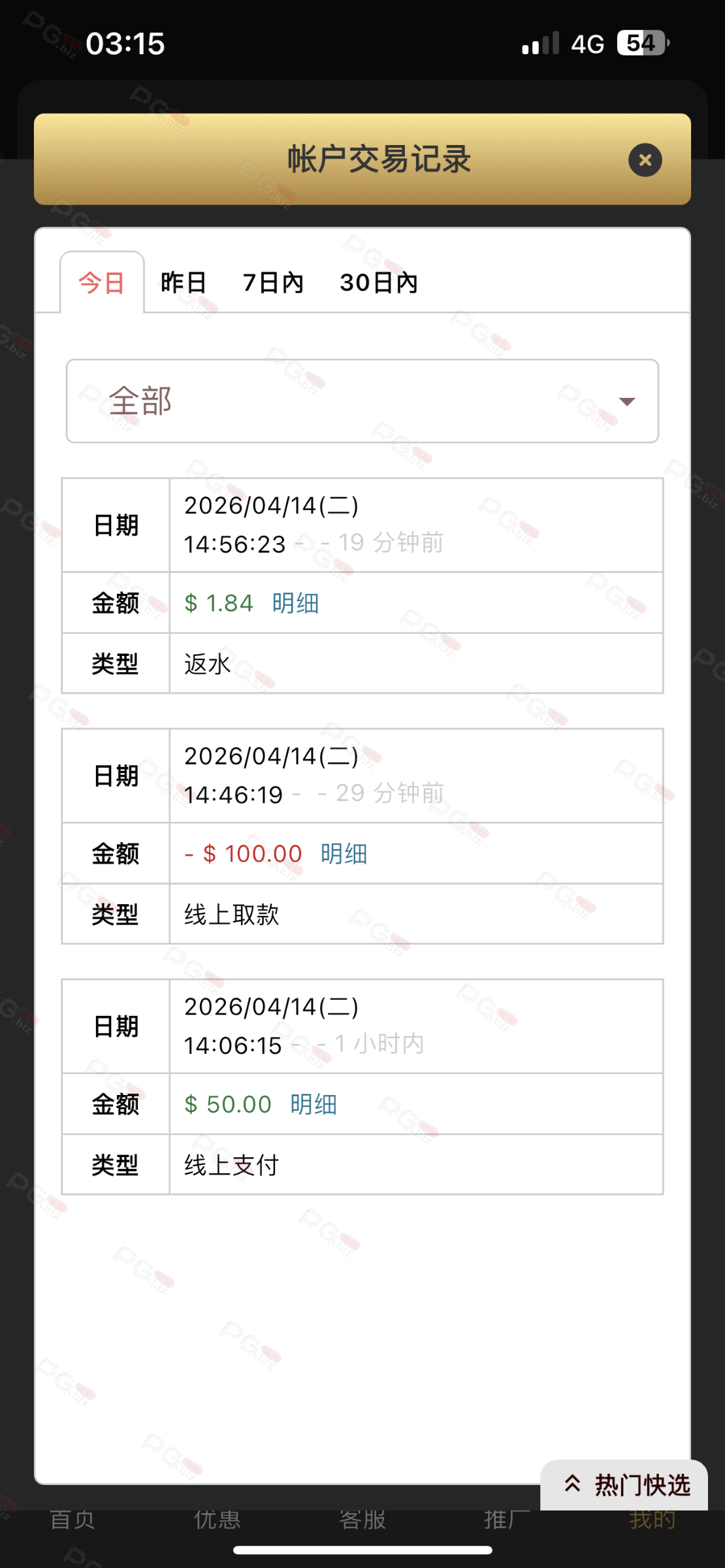725x1568 pixels.
Task: Go to the 首页 bottom navigation item
Action: (72, 1520)
